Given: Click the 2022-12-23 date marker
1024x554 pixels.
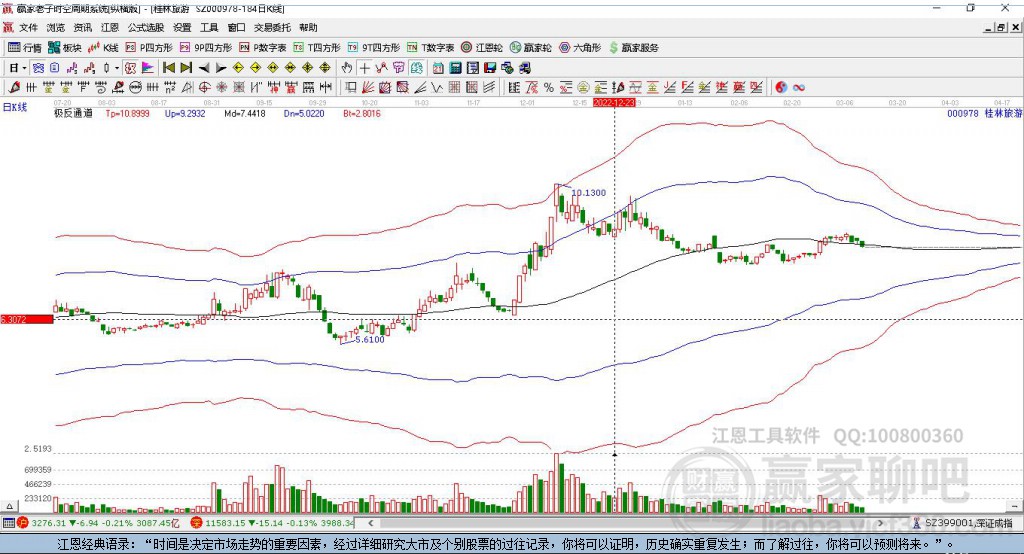Looking at the screenshot, I should [x=614, y=103].
